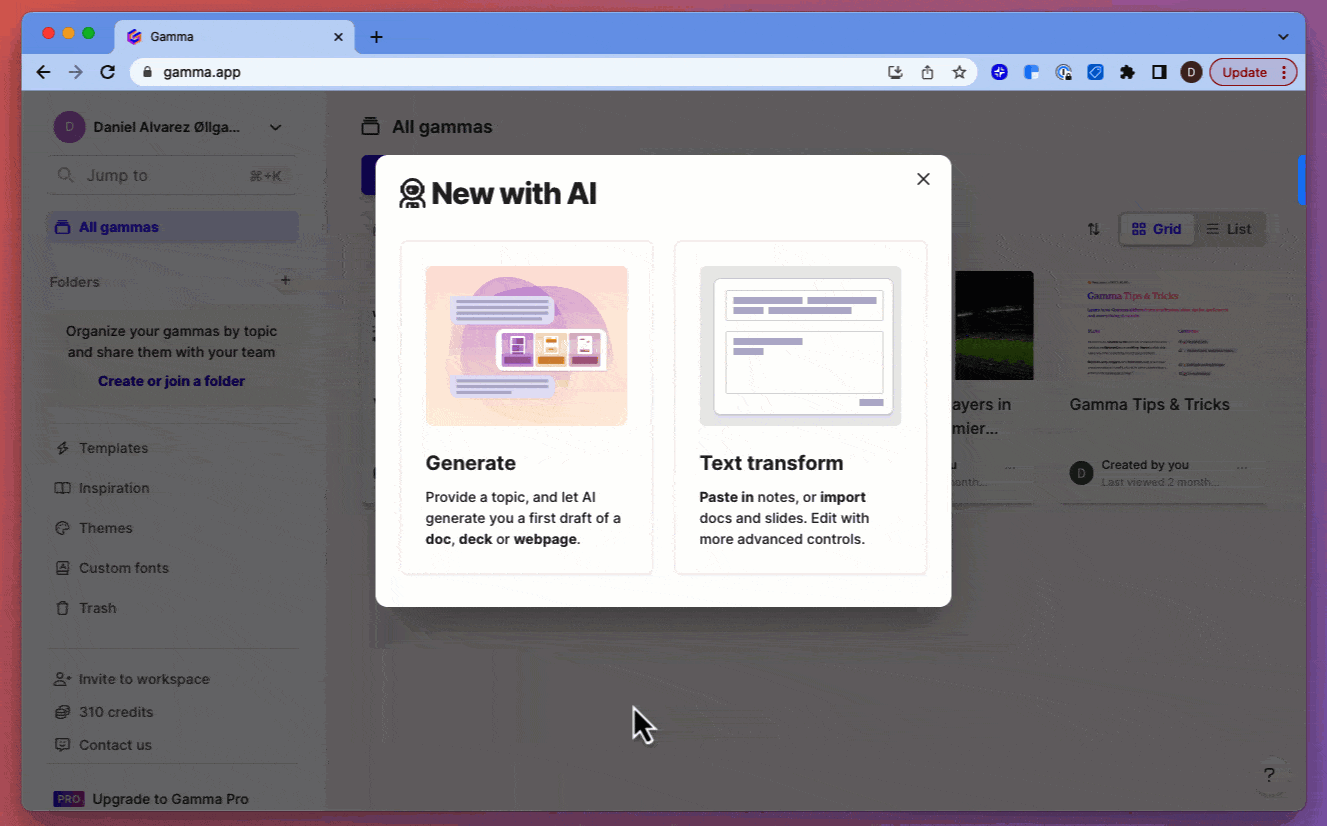Select the Gamma browser tab
This screenshot has width=1327, height=826.
(235, 37)
